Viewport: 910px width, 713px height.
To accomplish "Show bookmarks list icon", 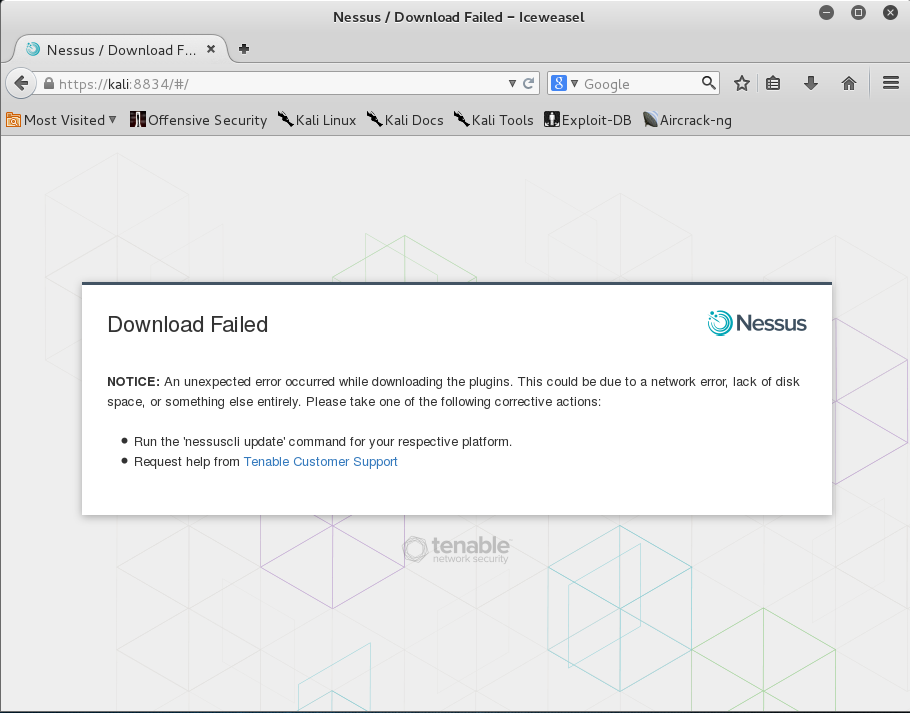I will tap(772, 84).
